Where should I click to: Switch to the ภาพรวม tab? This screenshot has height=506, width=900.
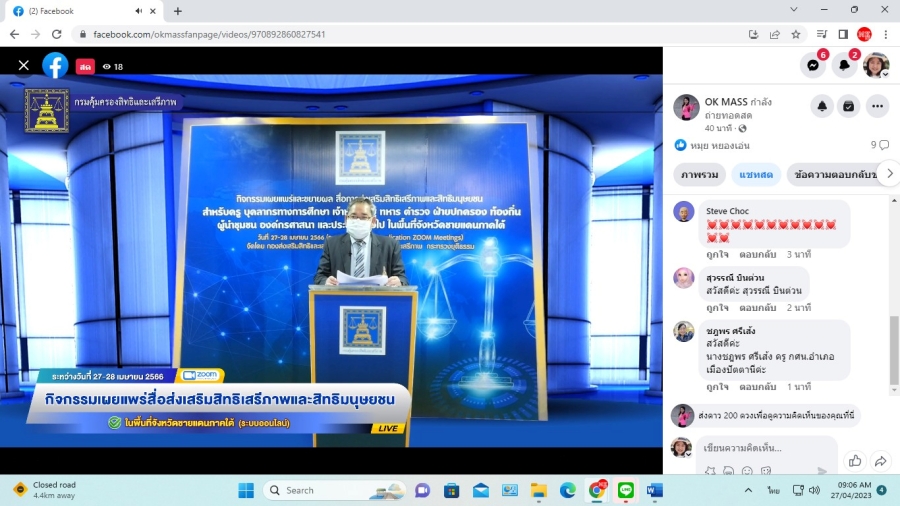point(699,174)
